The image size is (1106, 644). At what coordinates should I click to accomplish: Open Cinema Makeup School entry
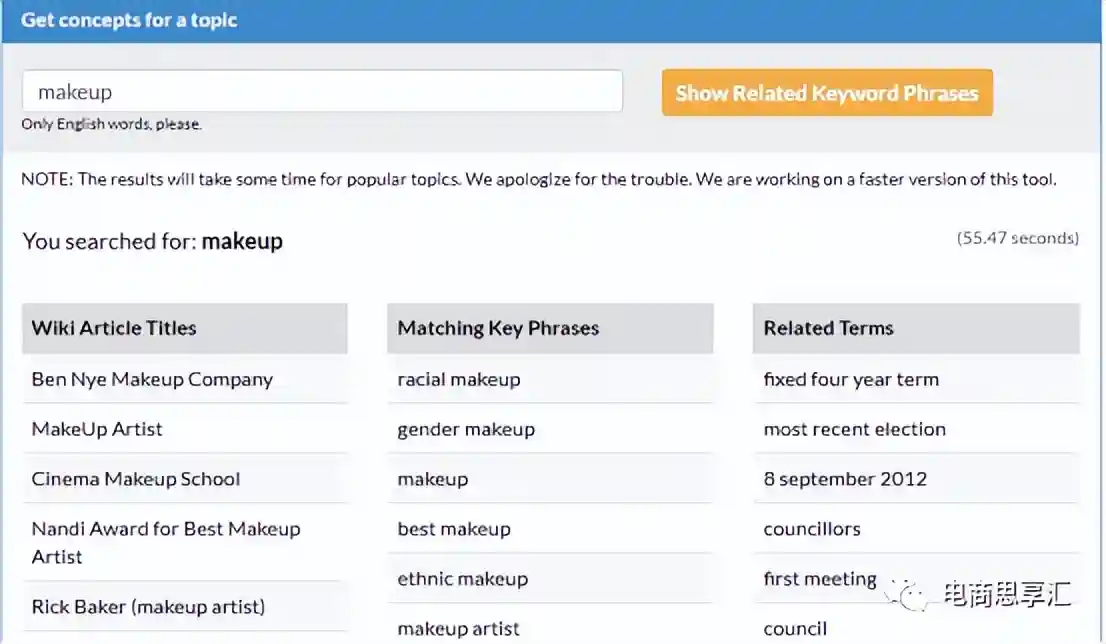(x=136, y=479)
